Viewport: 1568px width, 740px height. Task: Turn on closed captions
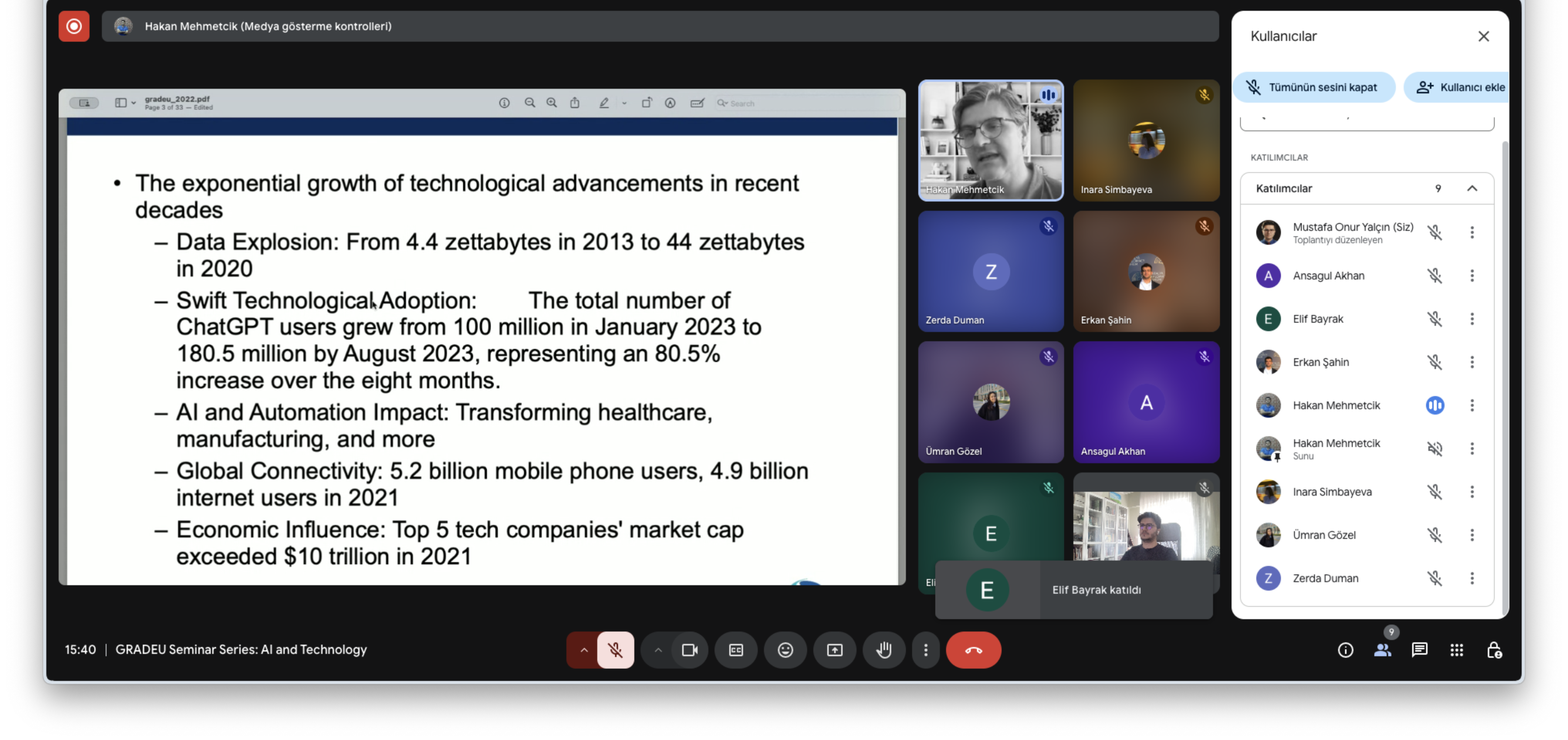(736, 650)
